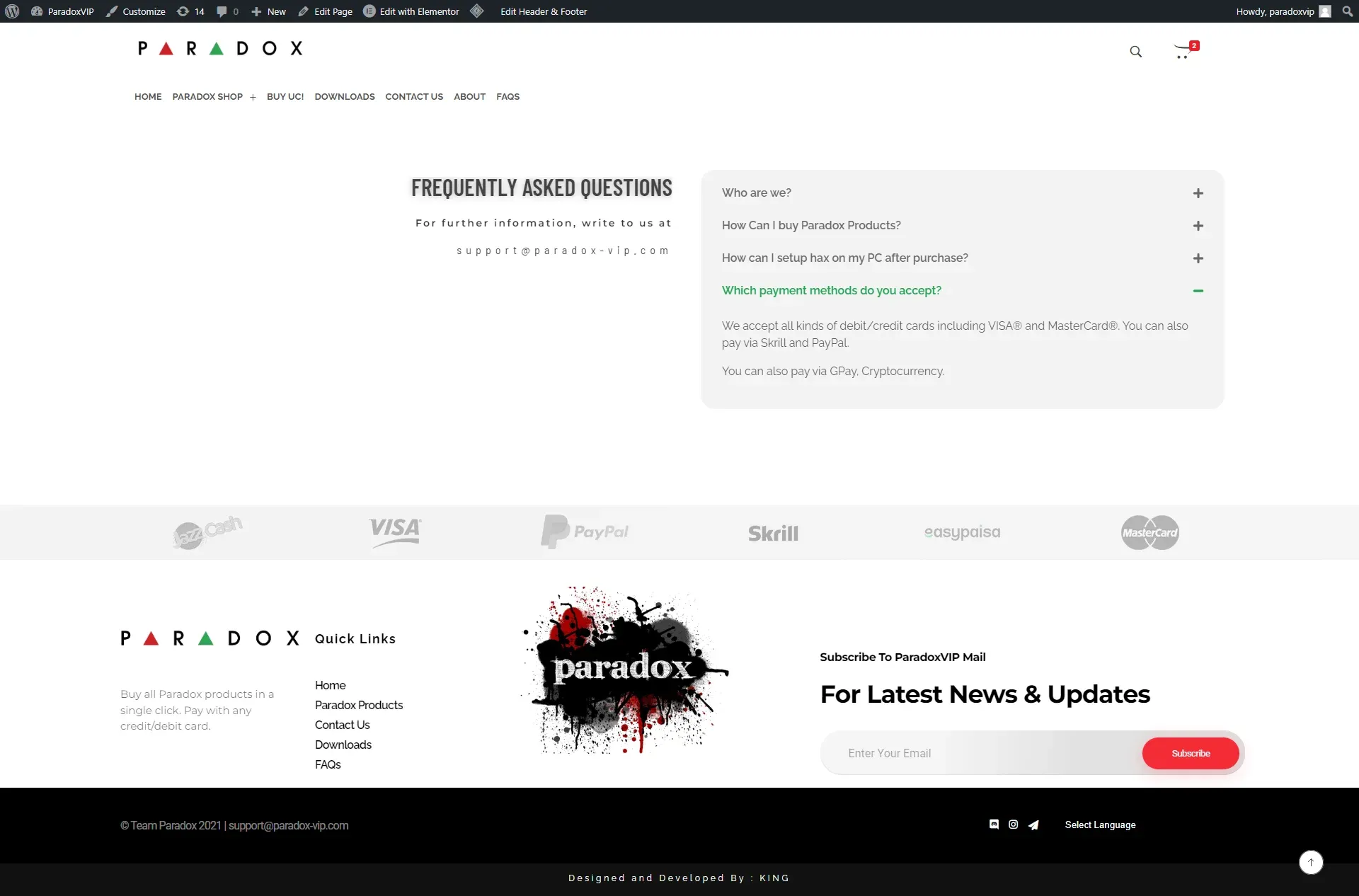1359x896 pixels.
Task: Open the Instagram footer icon
Action: click(x=1014, y=825)
